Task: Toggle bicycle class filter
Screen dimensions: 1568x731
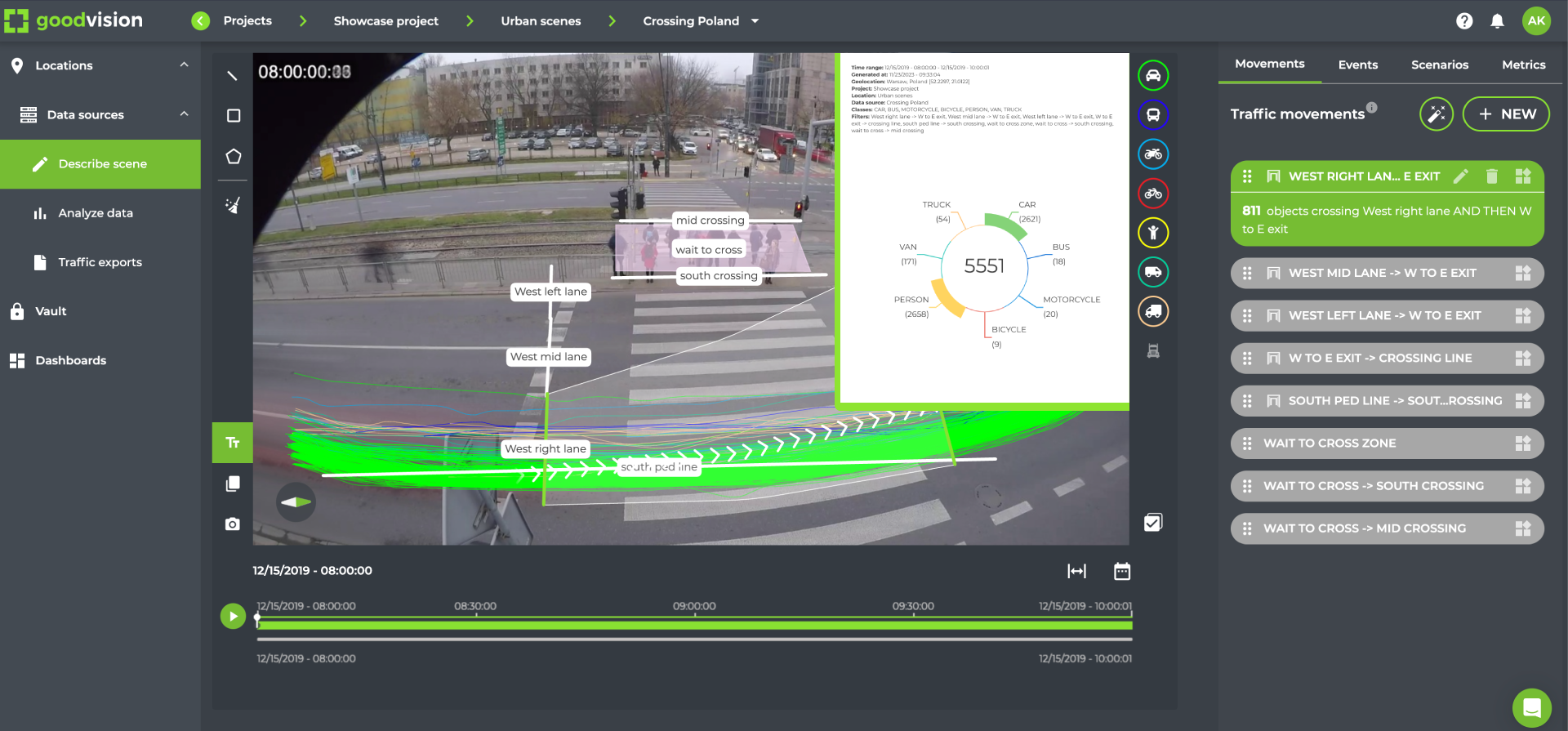Action: 1153,194
